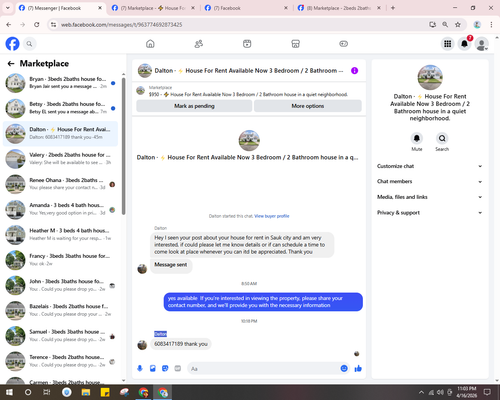The width and height of the screenshot is (500, 400).
Task: Open Chrome tab search dropdown arrow
Action: (x=8, y=8)
